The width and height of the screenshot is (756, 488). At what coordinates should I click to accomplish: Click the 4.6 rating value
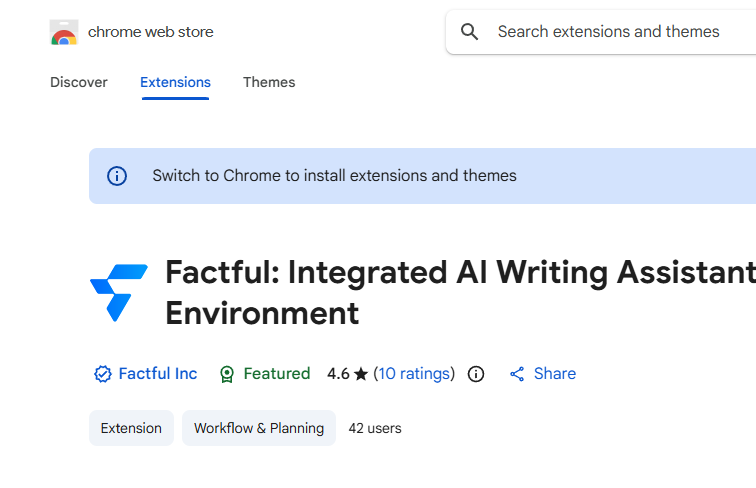[x=338, y=374]
